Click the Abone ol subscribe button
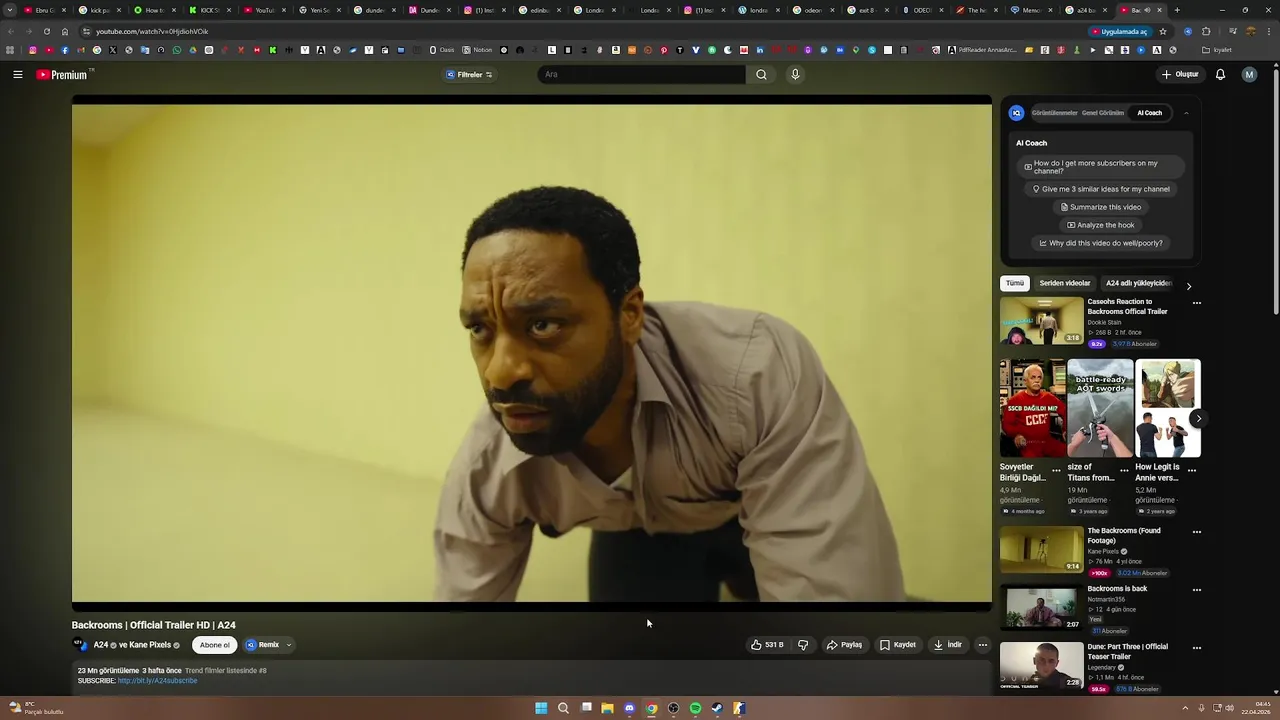1280x720 pixels. point(214,645)
